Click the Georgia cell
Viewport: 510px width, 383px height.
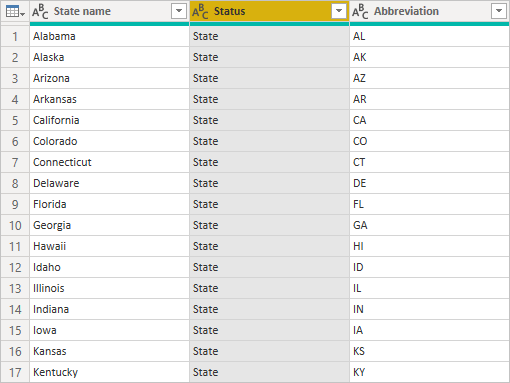tap(109, 225)
